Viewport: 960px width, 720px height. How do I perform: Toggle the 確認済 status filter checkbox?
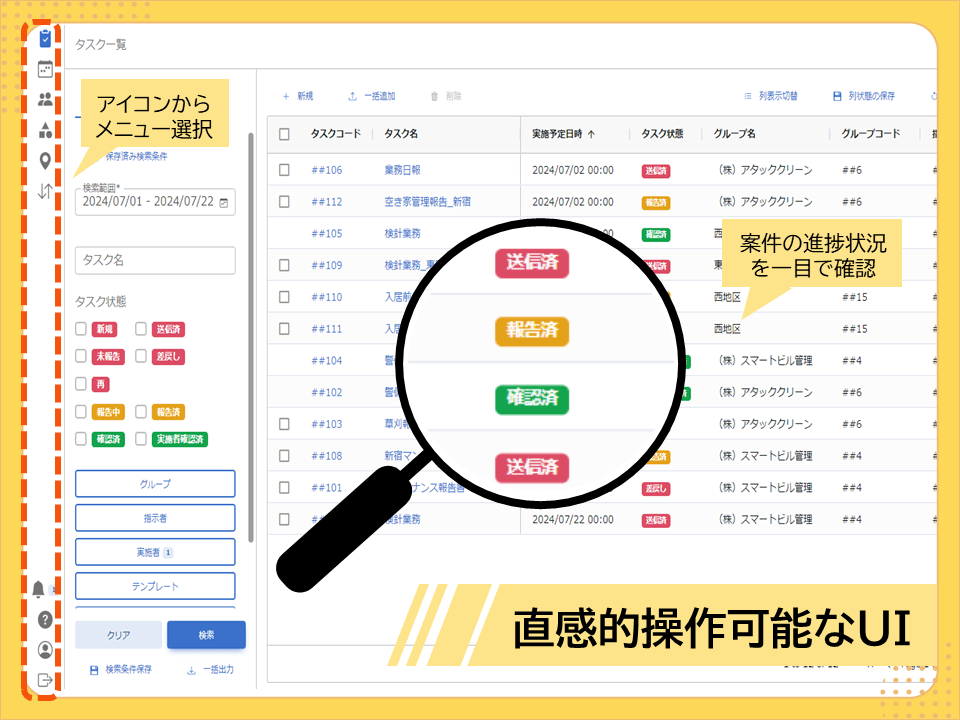[x=81, y=439]
